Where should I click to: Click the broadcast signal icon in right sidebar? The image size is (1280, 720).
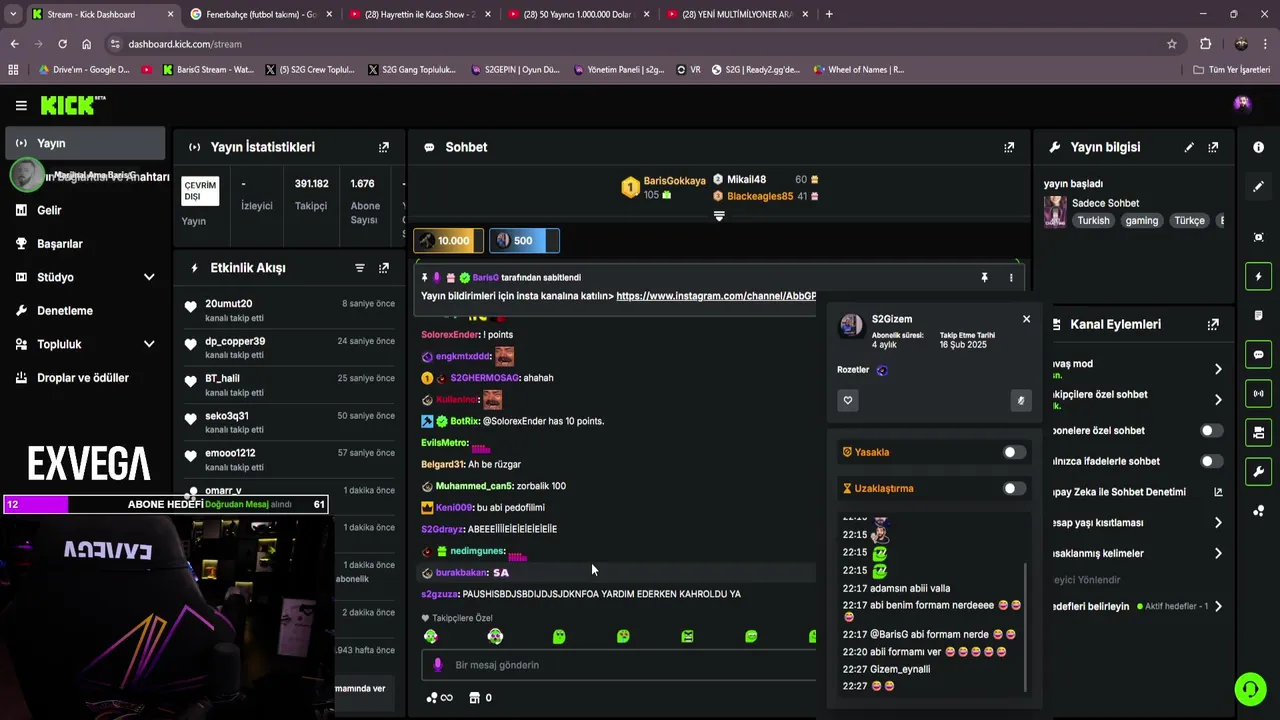pos(1258,393)
